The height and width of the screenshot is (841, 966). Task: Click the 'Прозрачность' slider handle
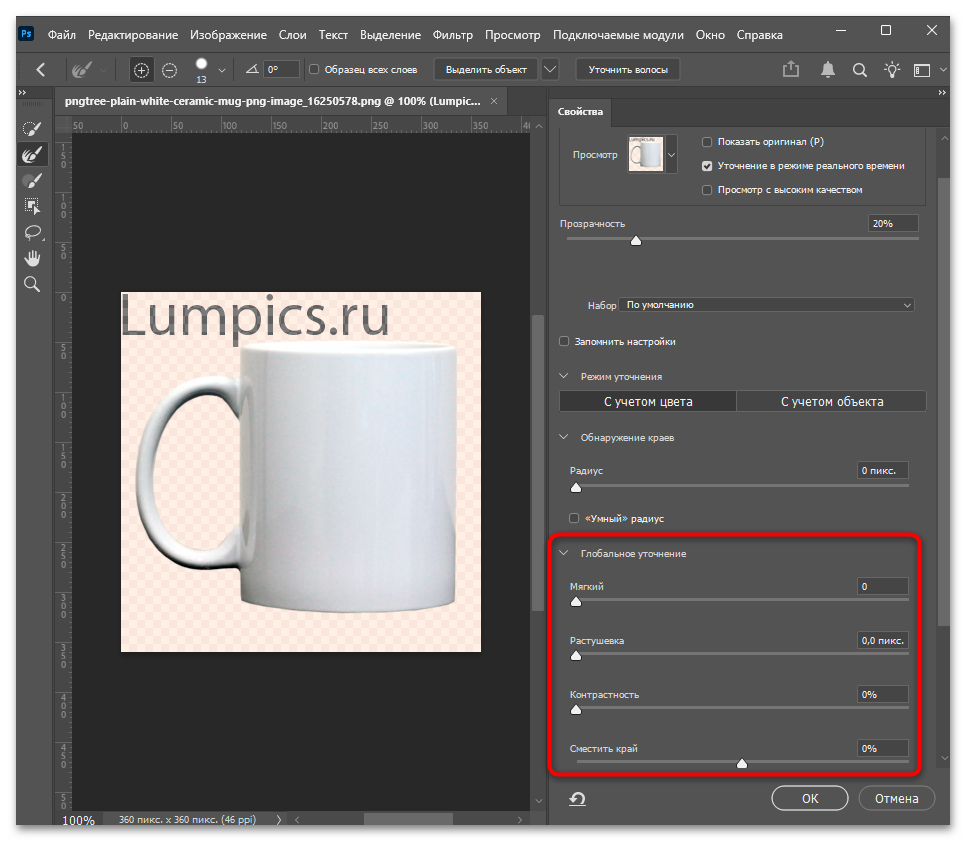coord(636,241)
